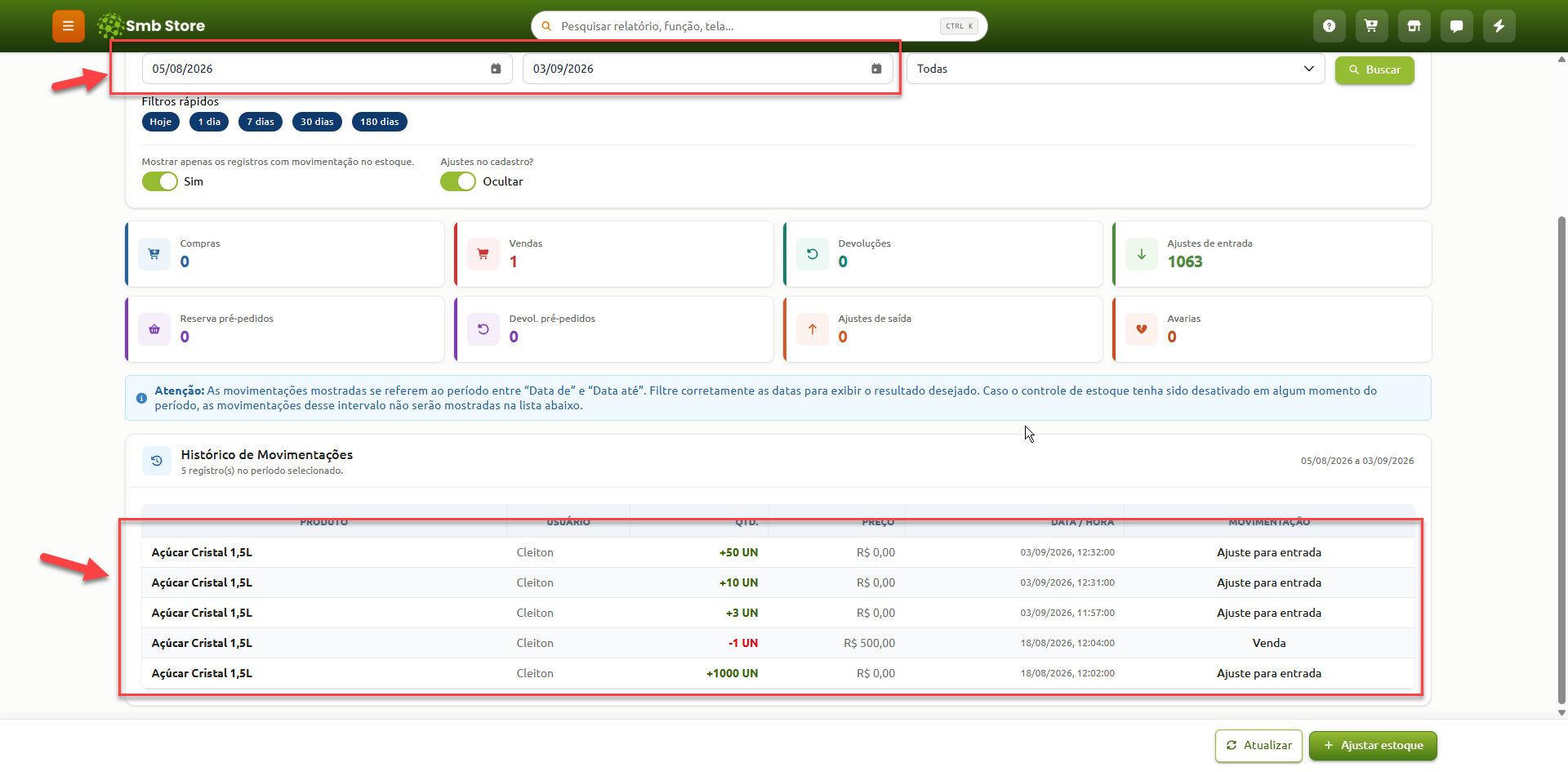Click the Smb Store logo
The image size is (1568, 772).
tap(151, 26)
